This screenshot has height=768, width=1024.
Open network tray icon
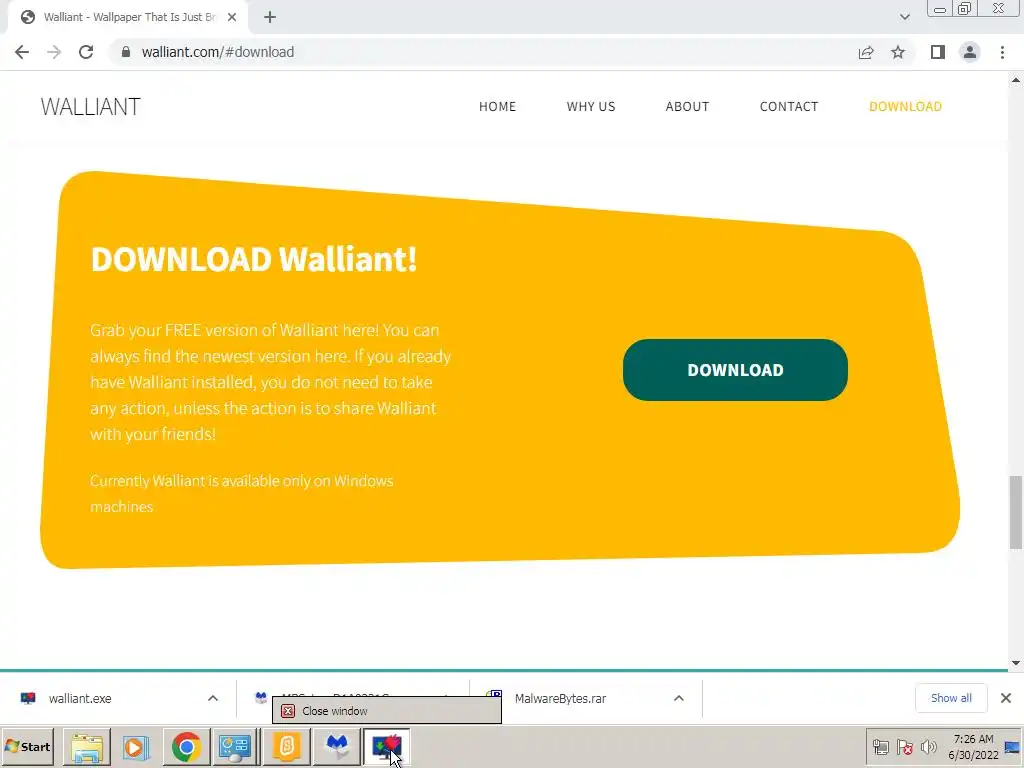[x=881, y=747]
